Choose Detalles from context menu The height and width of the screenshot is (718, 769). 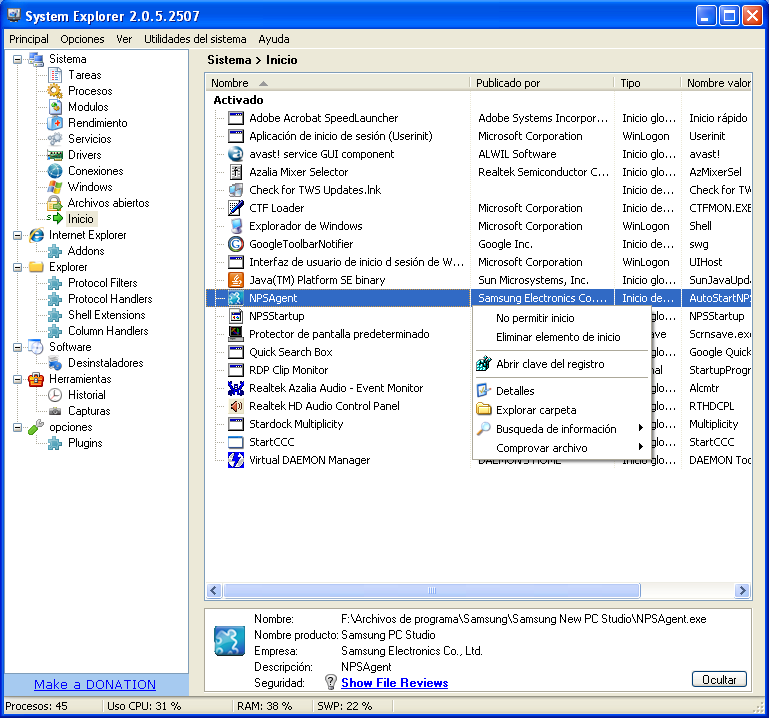click(561, 391)
